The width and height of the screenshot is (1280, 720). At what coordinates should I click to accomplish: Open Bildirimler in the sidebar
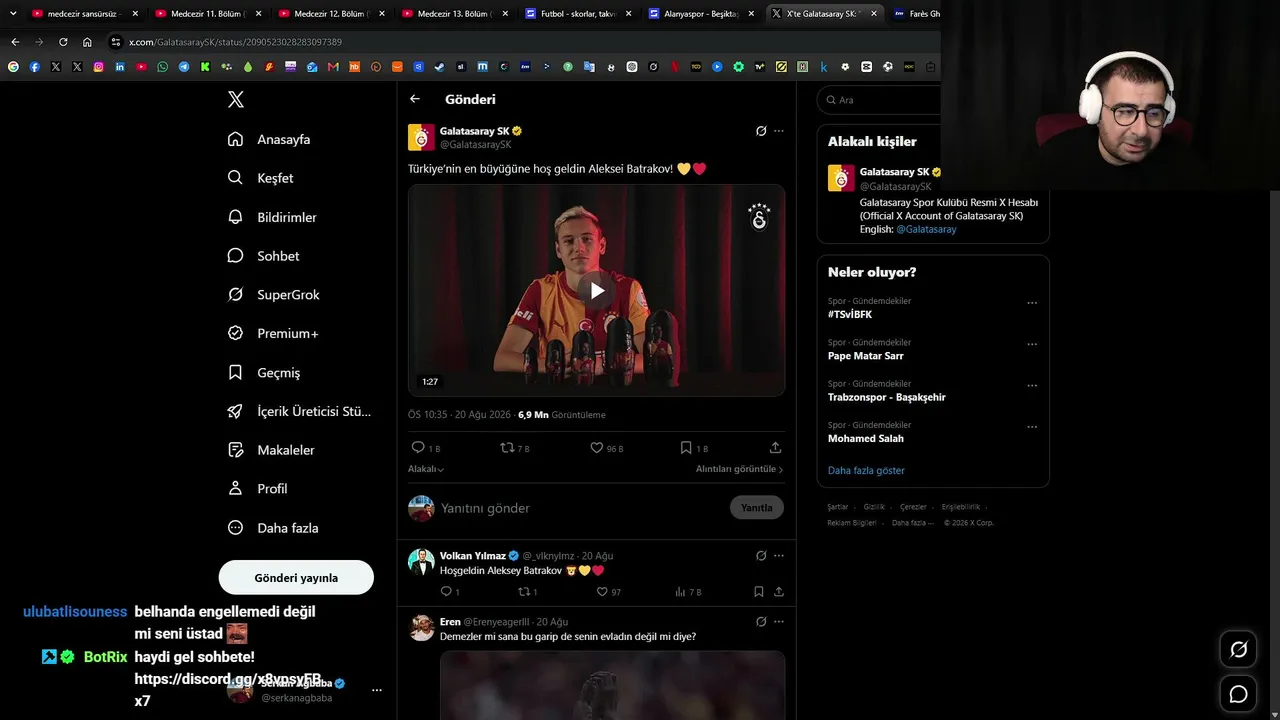pyautogui.click(x=272, y=217)
